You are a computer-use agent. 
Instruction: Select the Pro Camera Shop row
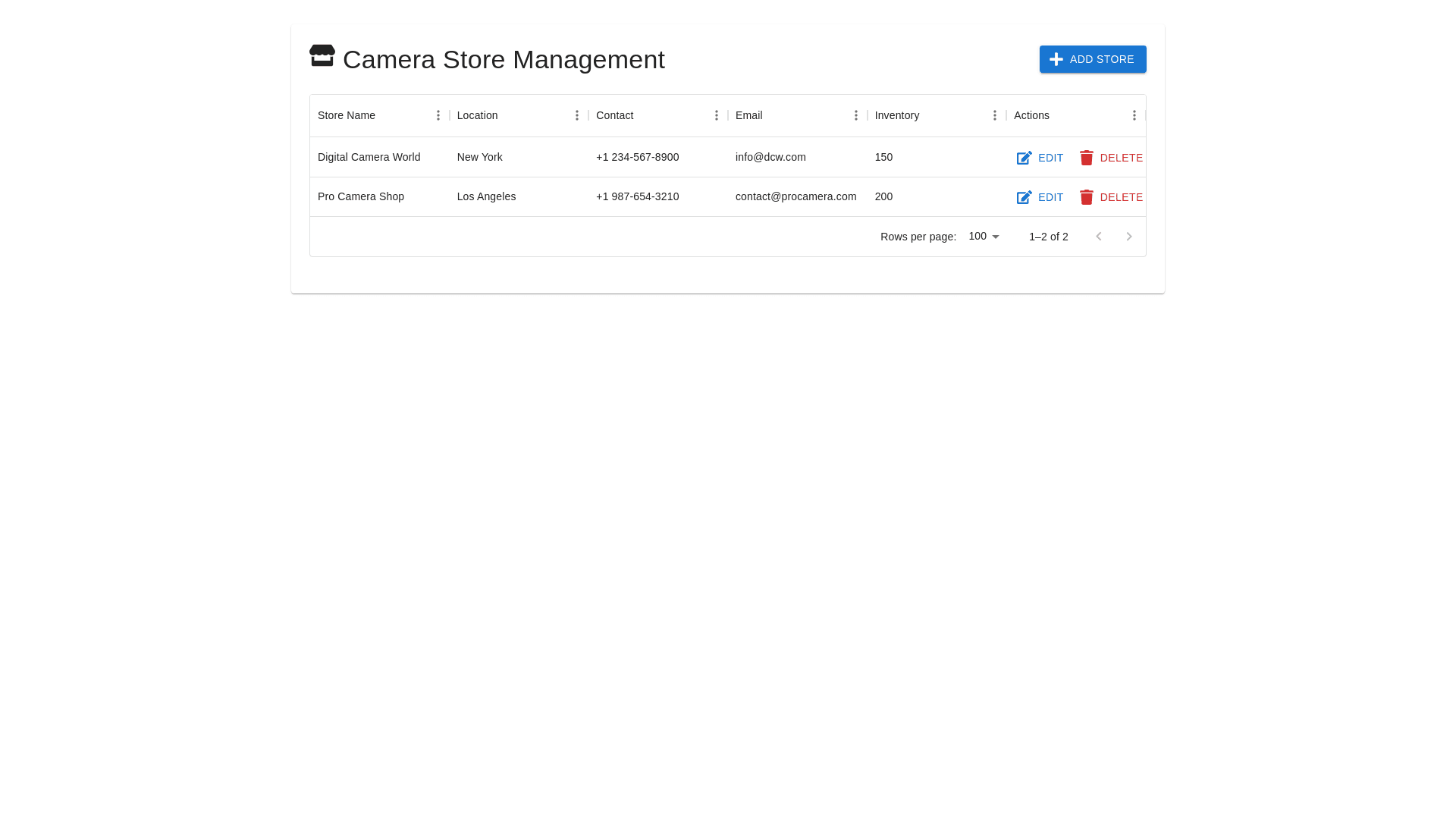(361, 196)
